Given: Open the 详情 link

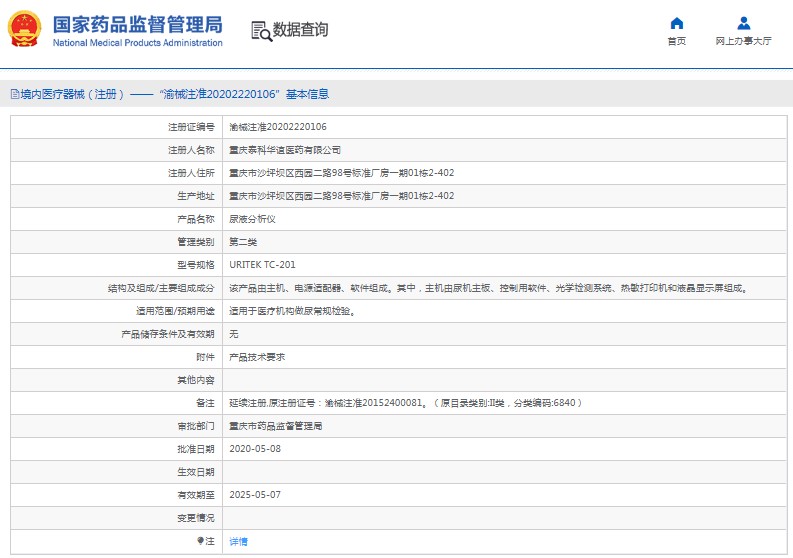Looking at the screenshot, I should coord(239,541).
